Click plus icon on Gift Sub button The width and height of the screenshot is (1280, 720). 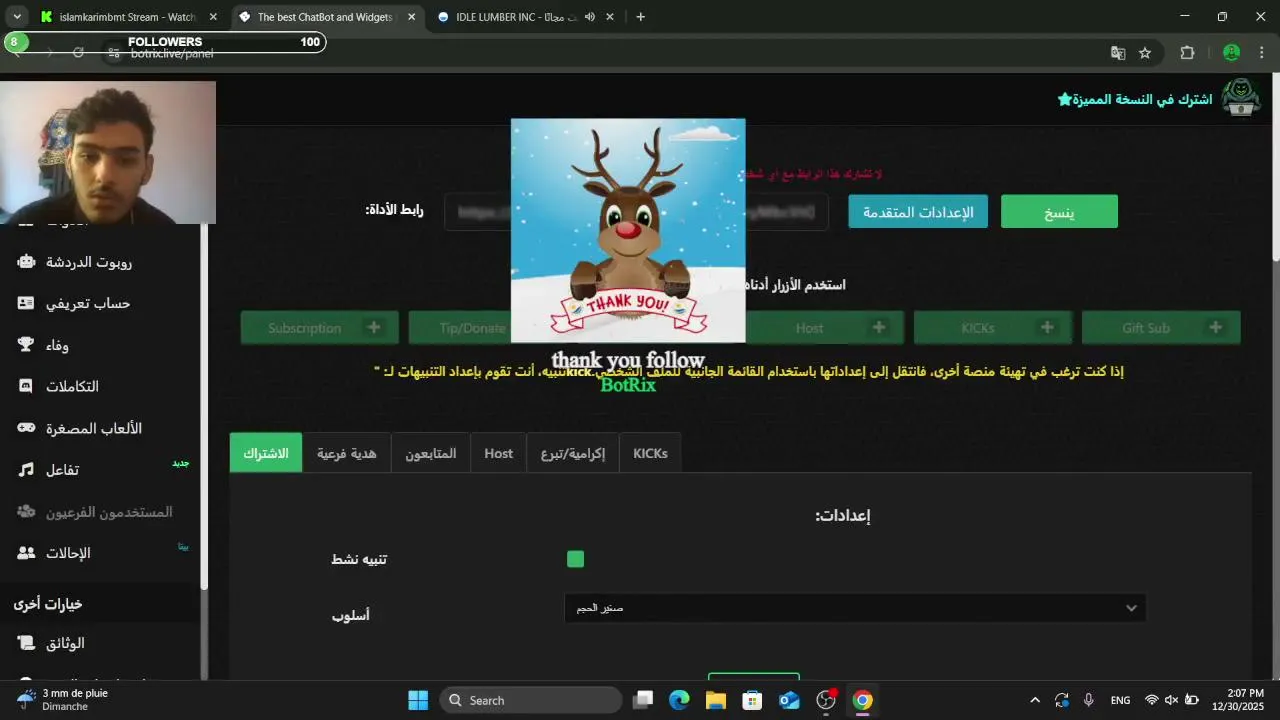coord(1215,327)
